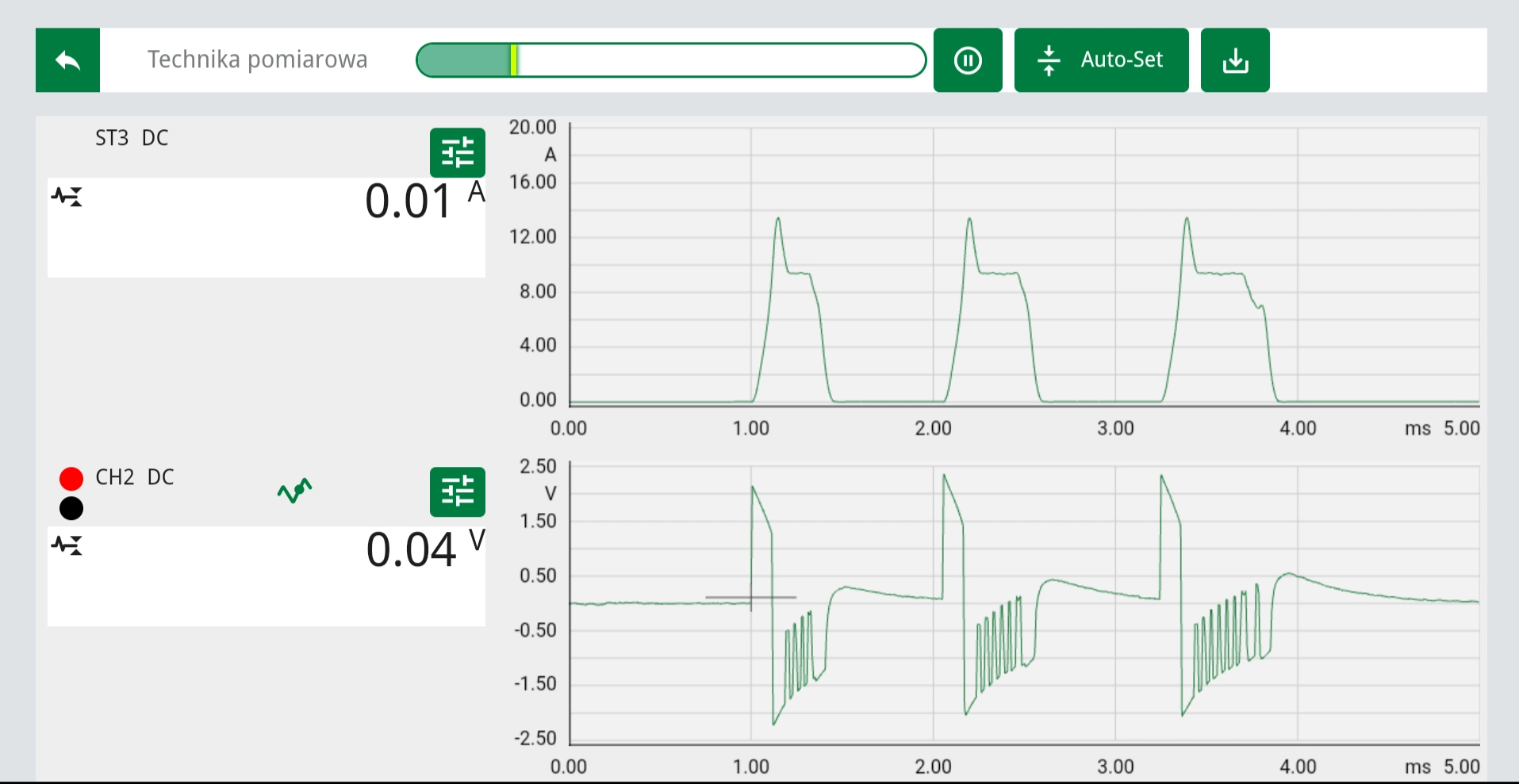The image size is (1519, 784).
Task: Select the black CH2 probe indicator
Action: point(71,508)
